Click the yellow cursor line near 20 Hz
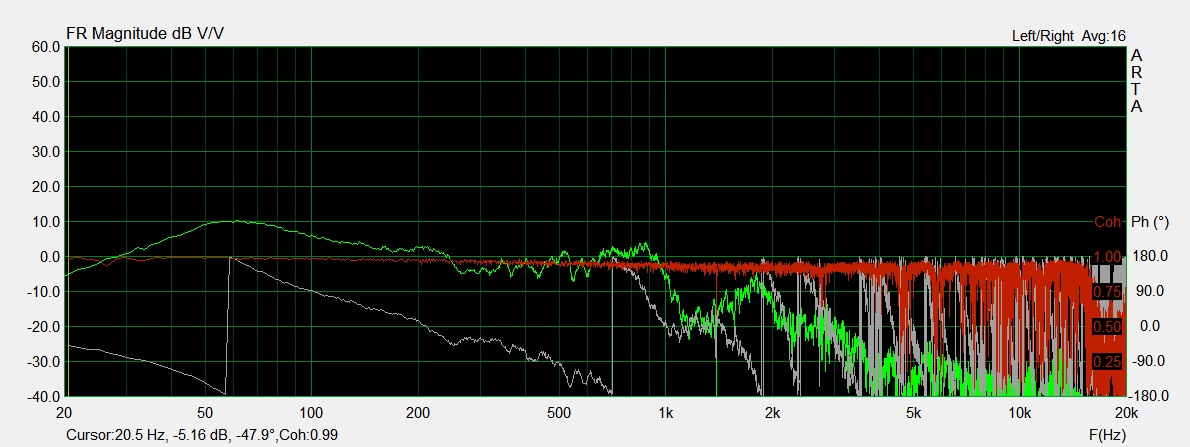Screen dimensions: 1190x447 pyautogui.click(x=68, y=221)
